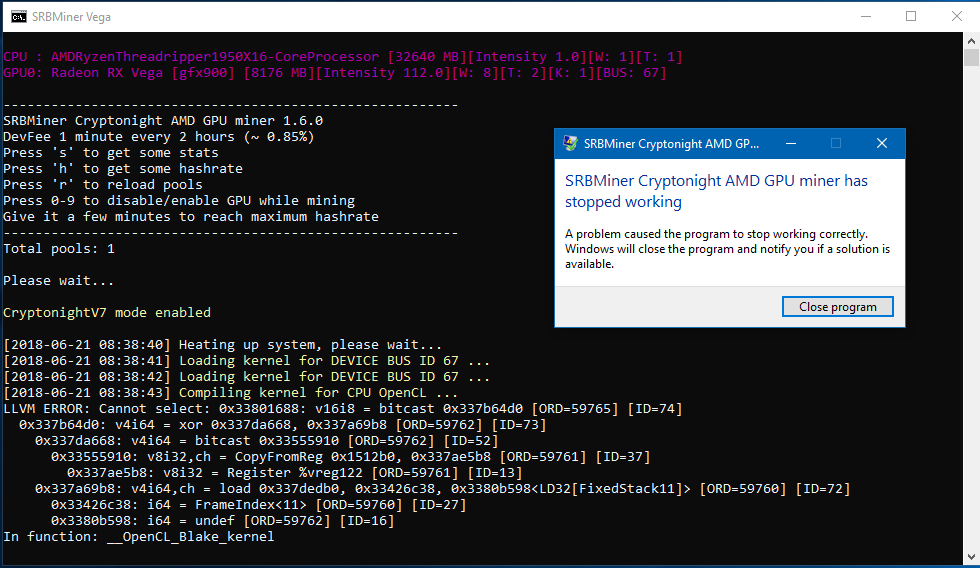This screenshot has height=568, width=980.
Task: Click the '0x337a69b8: v4i64,ch = load' line
Action: pos(442,489)
